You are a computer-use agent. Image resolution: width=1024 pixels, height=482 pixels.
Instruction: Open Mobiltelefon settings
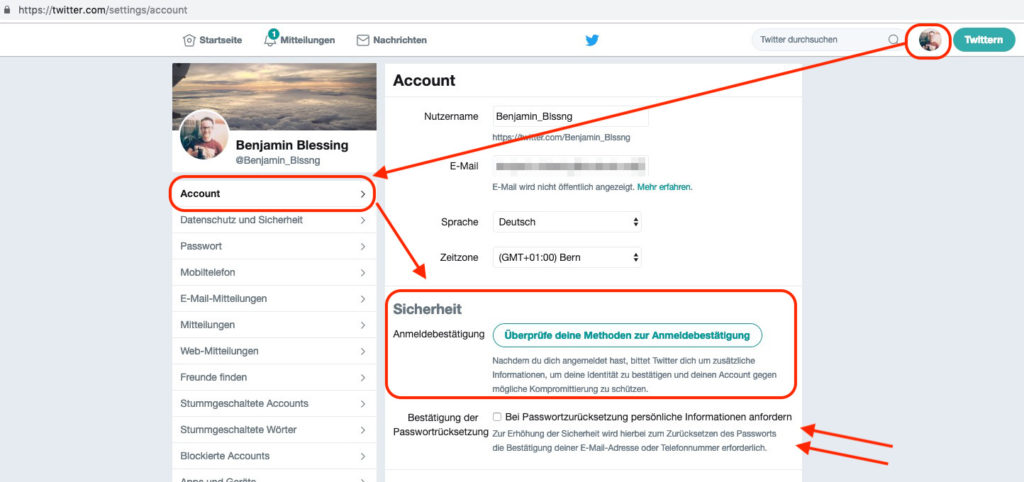coord(273,272)
